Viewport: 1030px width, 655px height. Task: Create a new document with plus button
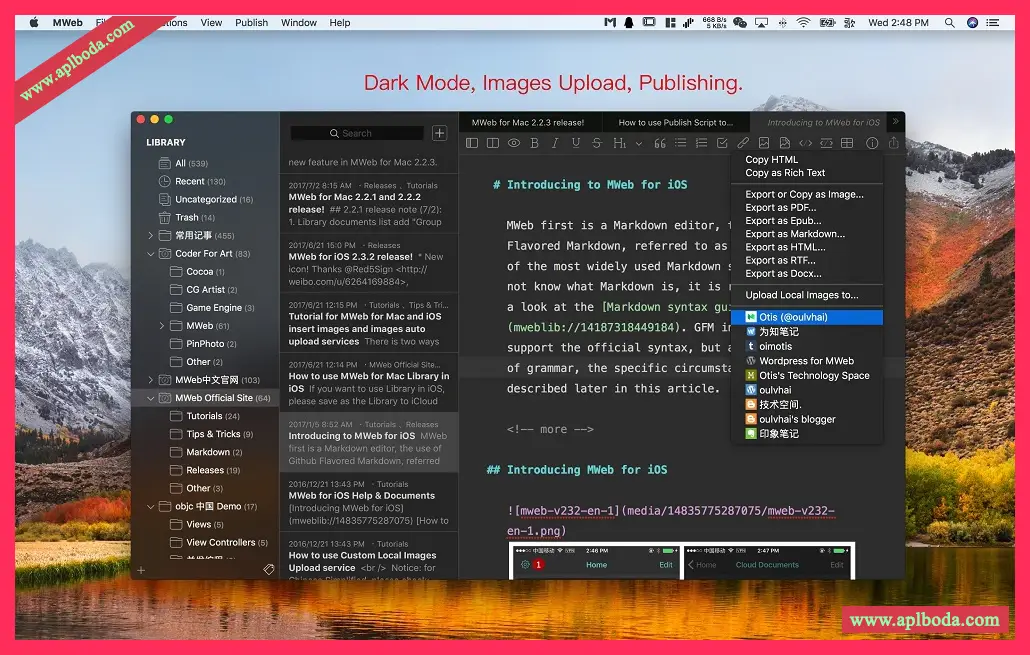tap(439, 133)
